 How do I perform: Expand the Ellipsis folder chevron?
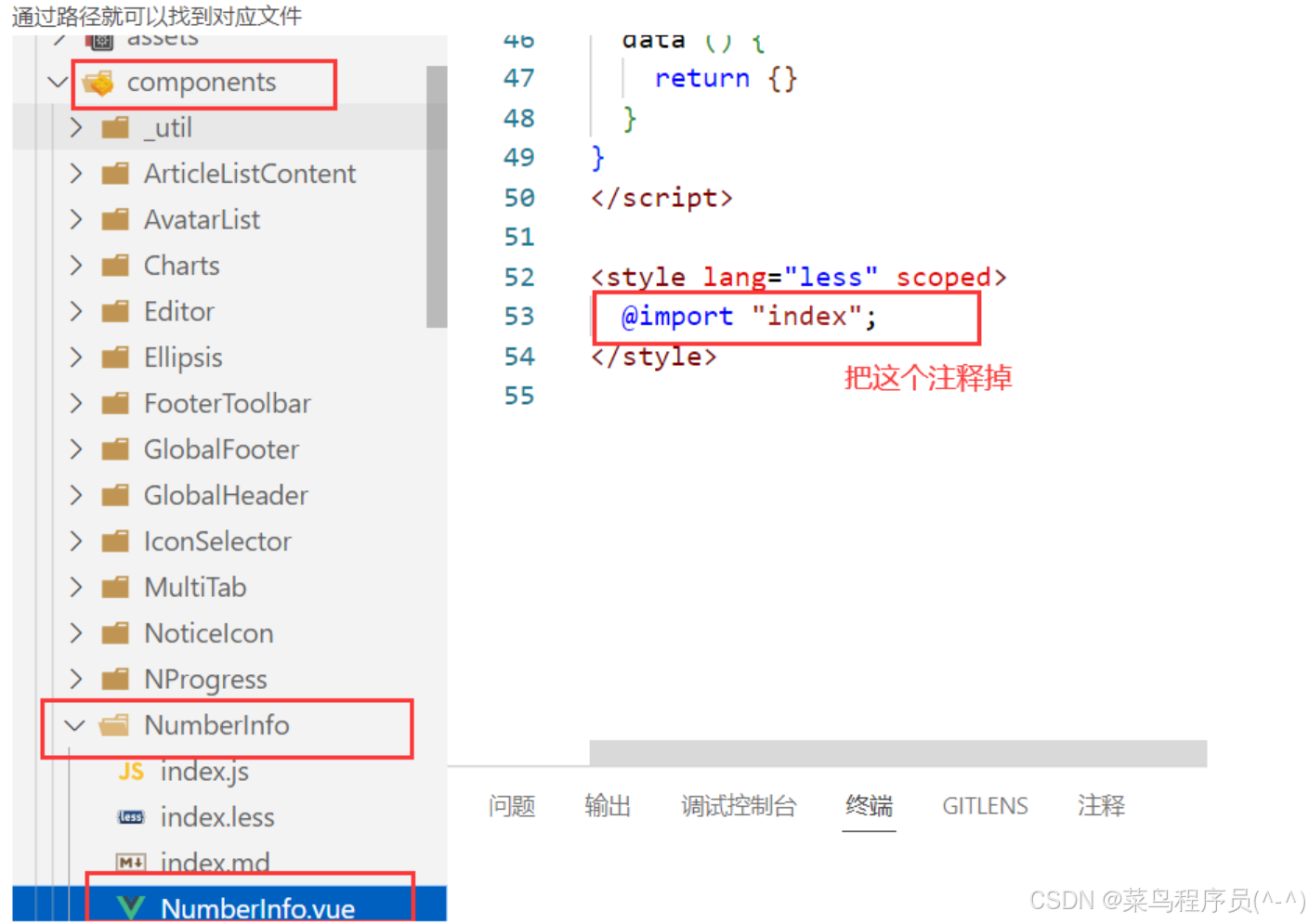point(76,358)
